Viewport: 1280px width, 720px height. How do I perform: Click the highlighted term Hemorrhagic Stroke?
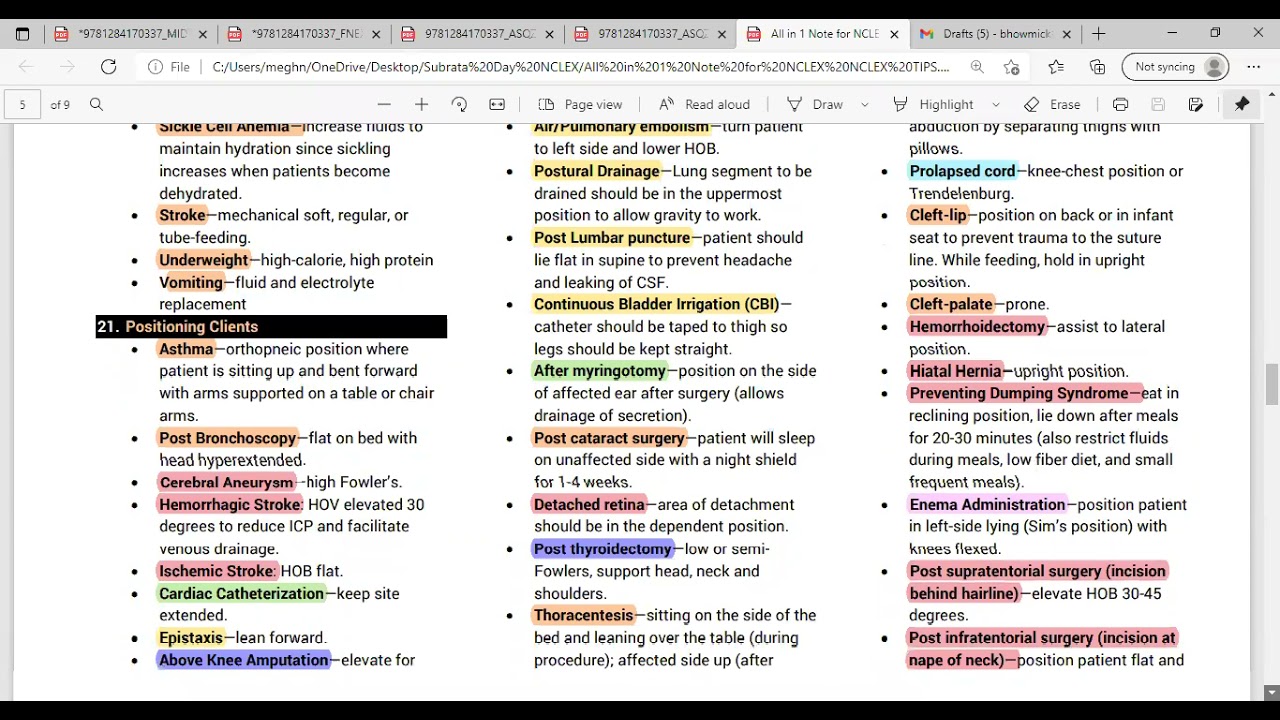pos(230,504)
